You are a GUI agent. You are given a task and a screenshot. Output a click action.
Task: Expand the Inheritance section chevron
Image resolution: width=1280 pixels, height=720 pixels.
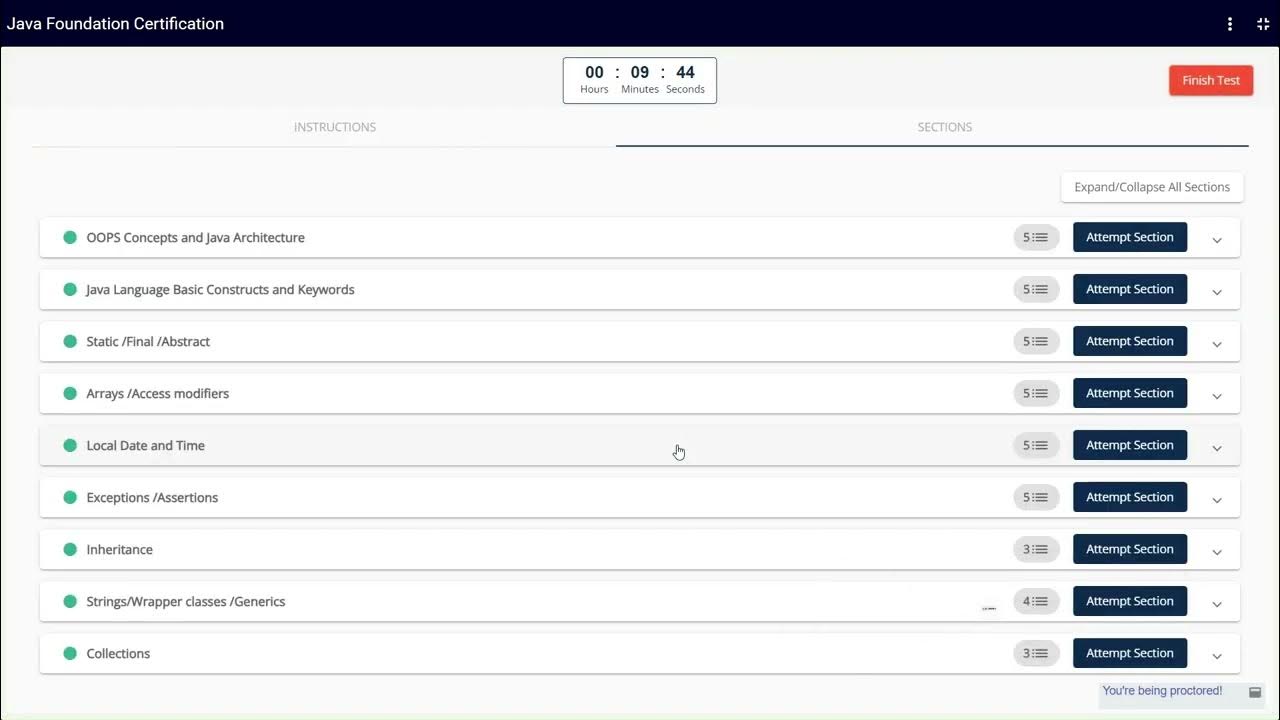(x=1217, y=552)
